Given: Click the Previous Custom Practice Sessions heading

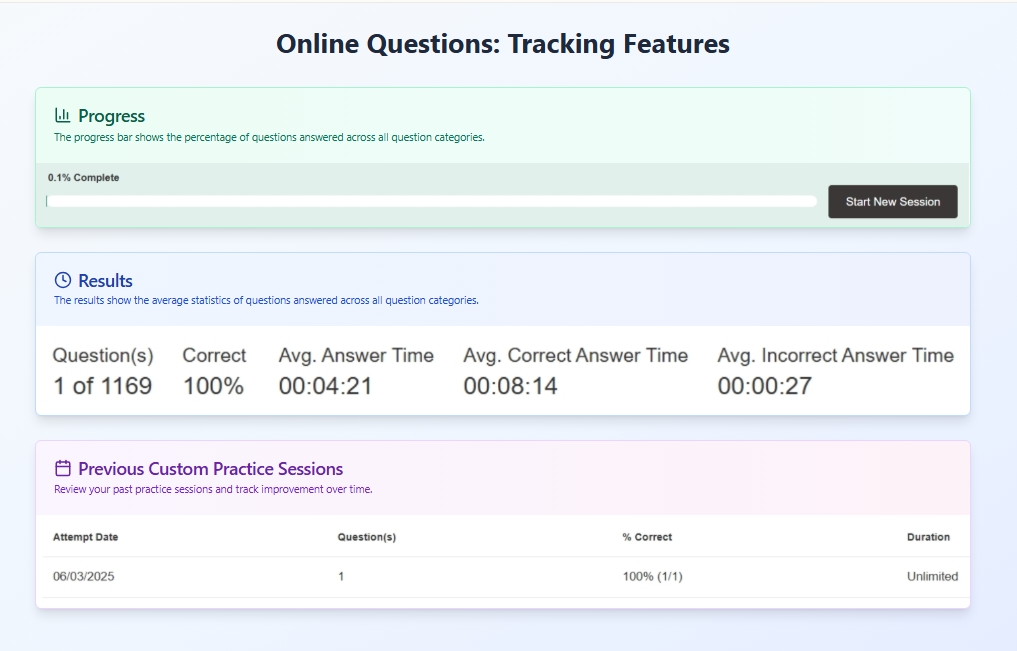Looking at the screenshot, I should point(211,469).
